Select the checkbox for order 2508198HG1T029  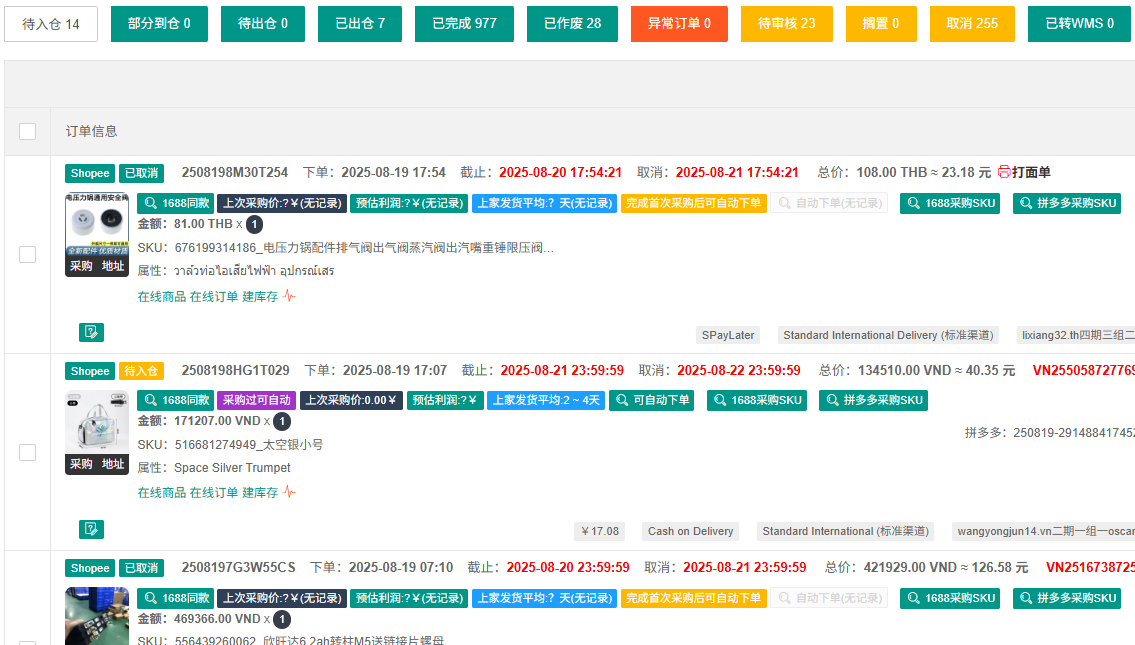pos(28,452)
